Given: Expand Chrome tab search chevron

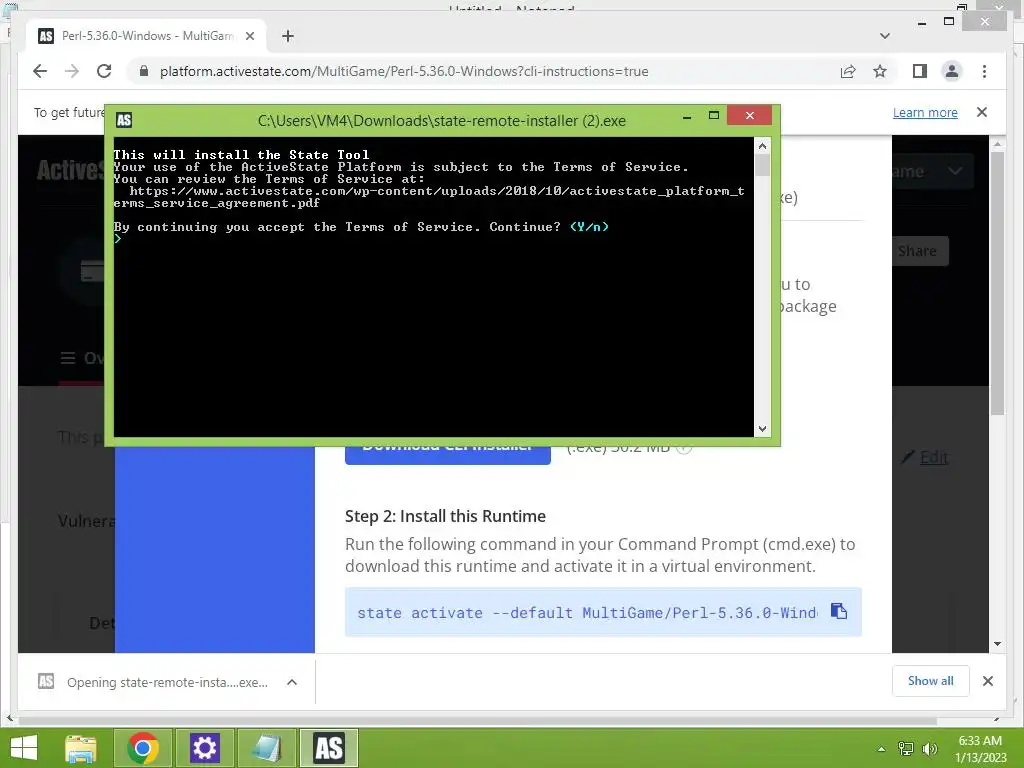Looking at the screenshot, I should point(885,36).
